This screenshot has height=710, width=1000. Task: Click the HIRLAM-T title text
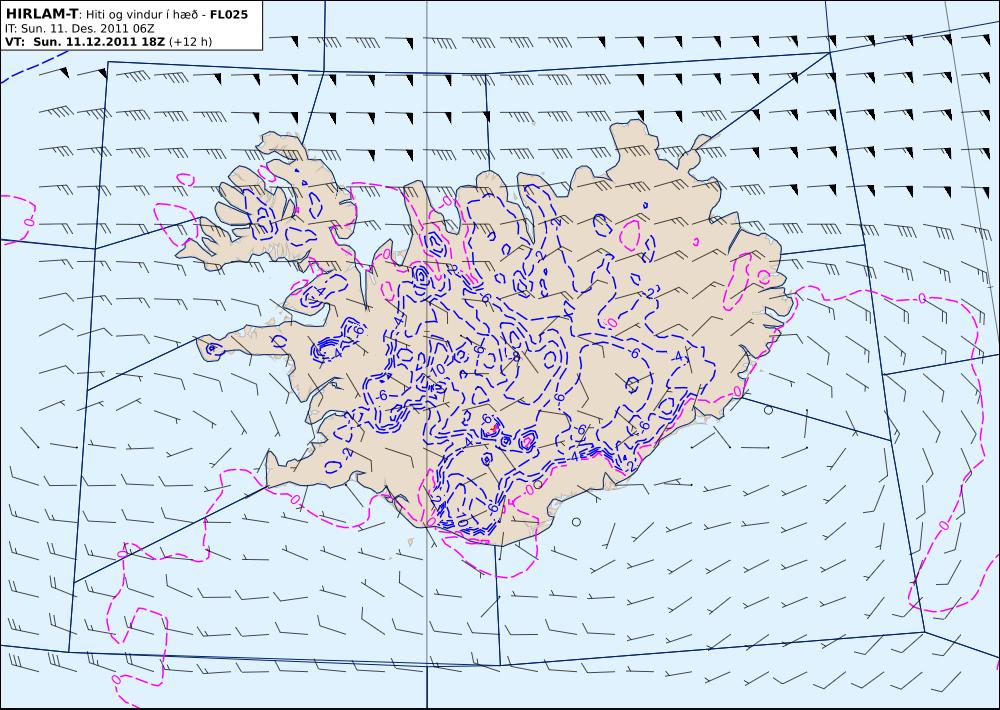(41, 13)
